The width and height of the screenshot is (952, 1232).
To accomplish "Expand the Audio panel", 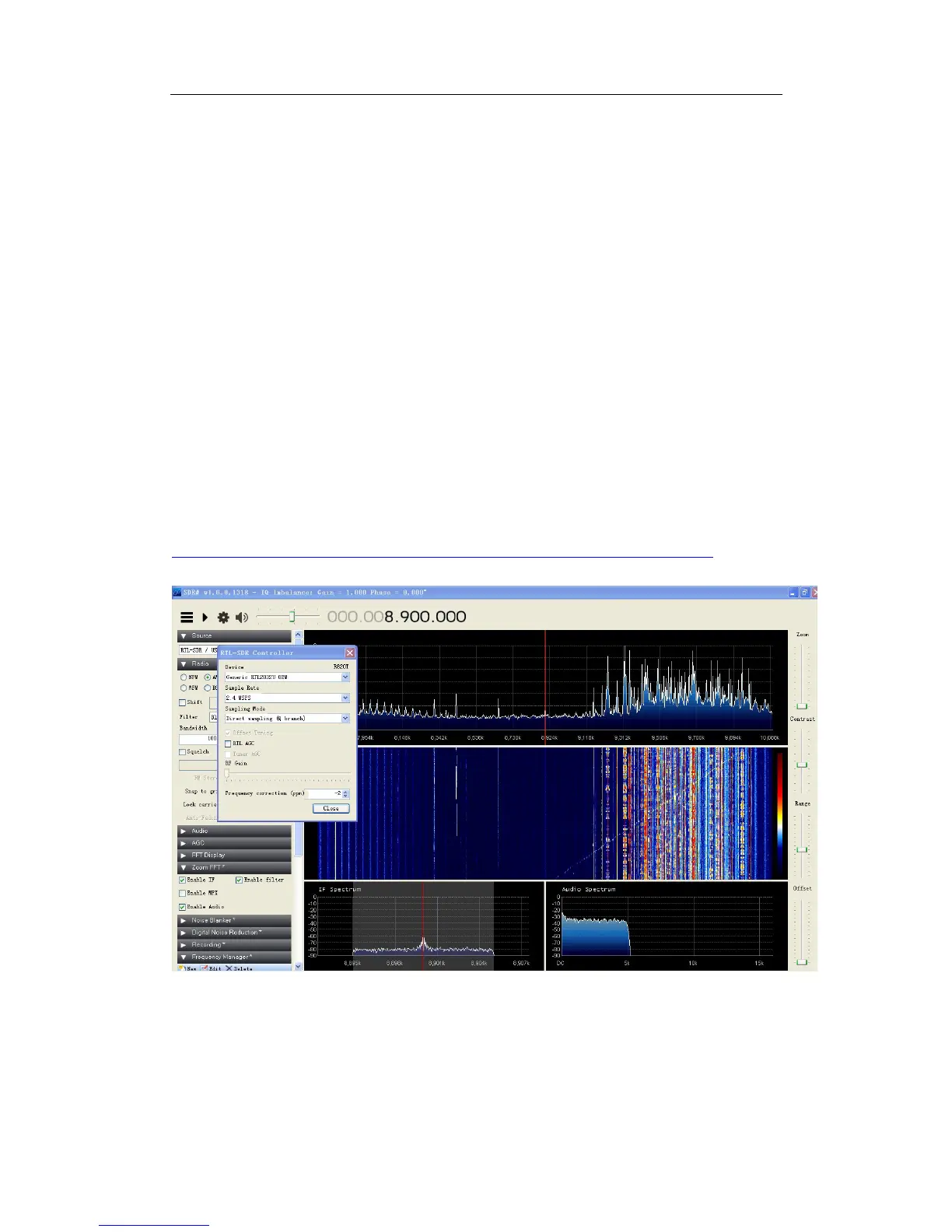I will [x=234, y=831].
